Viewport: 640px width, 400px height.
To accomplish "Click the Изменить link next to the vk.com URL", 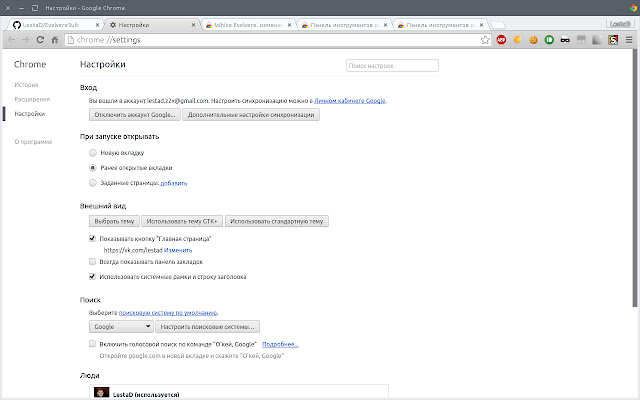I will coord(178,250).
